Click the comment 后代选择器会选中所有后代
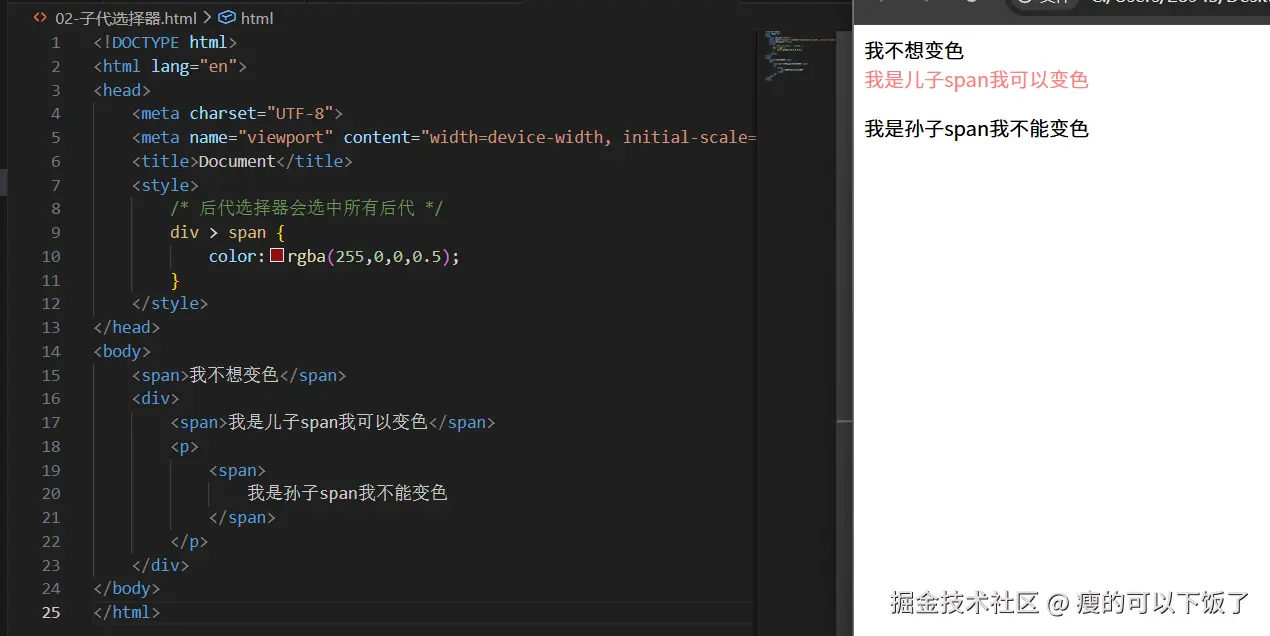 (x=307, y=208)
